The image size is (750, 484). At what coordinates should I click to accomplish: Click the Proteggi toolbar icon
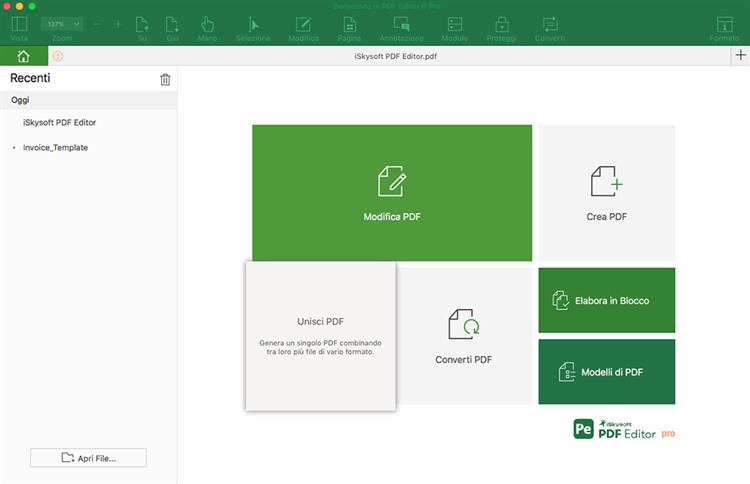pos(502,27)
